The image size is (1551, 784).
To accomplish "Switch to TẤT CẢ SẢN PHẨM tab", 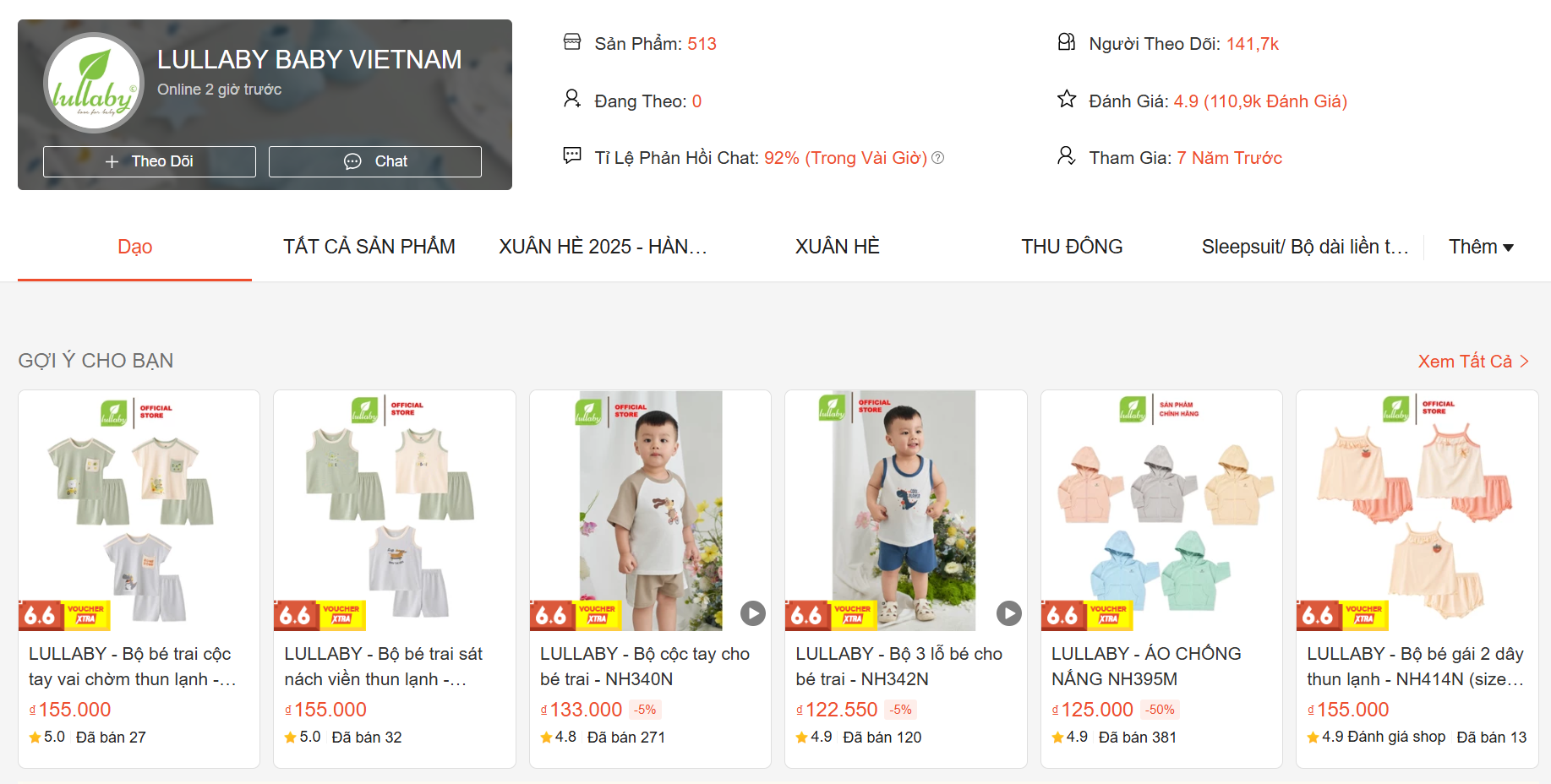I will pos(369,247).
